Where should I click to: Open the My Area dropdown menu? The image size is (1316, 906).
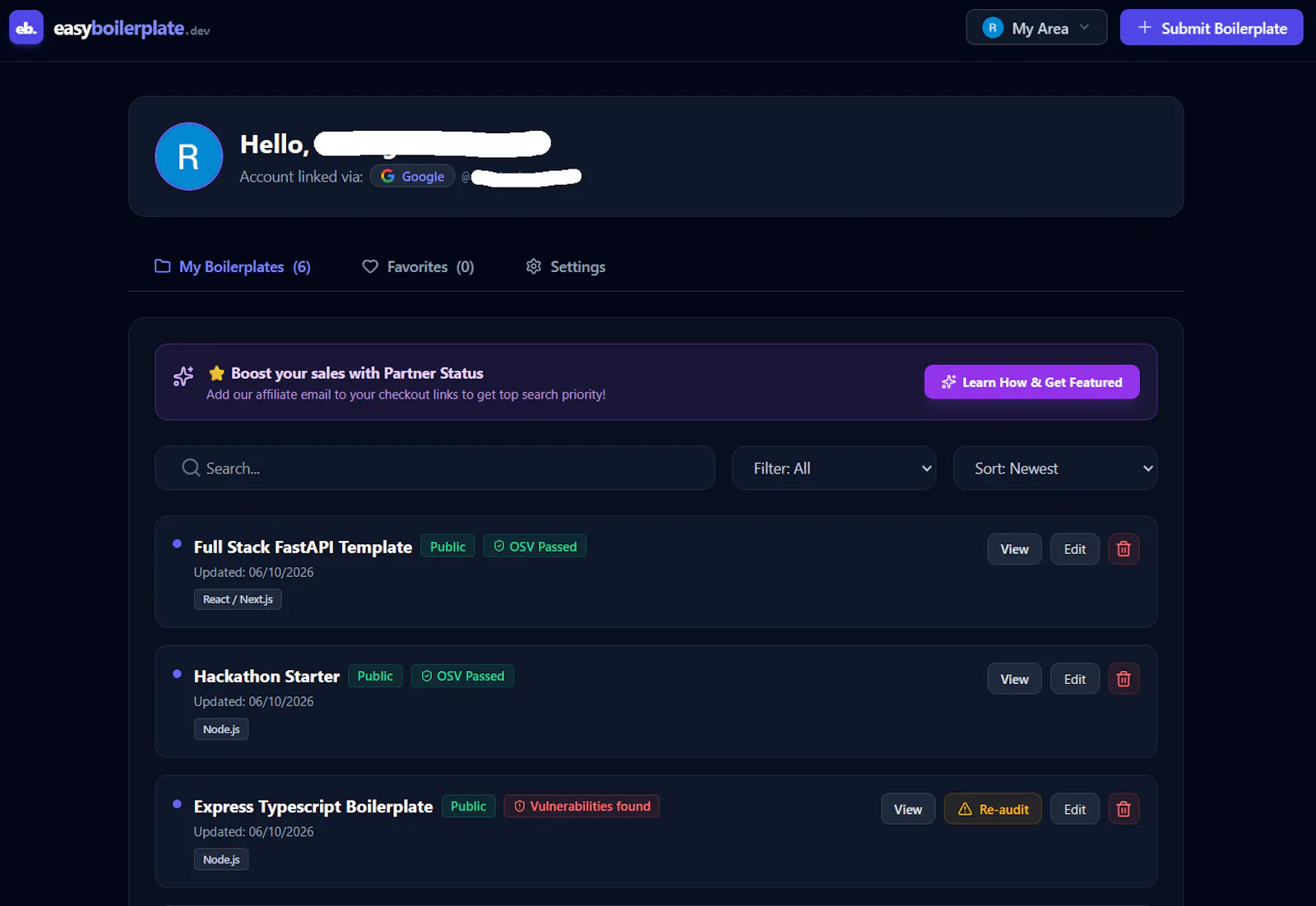[x=1036, y=28]
